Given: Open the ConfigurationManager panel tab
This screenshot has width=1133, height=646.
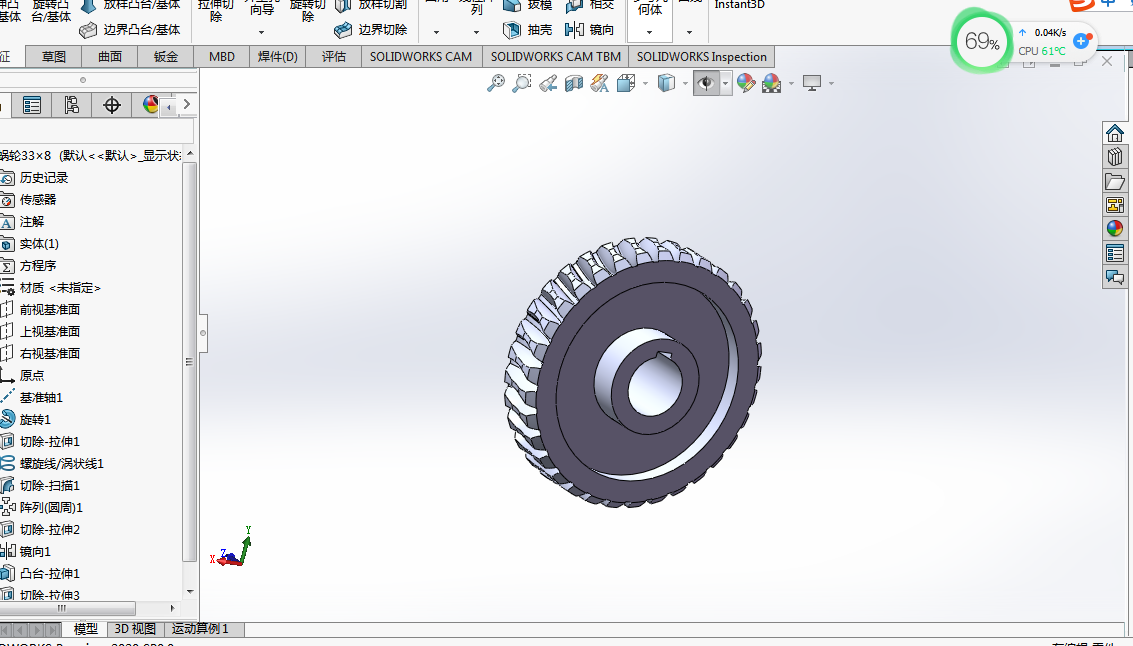Looking at the screenshot, I should (x=71, y=105).
